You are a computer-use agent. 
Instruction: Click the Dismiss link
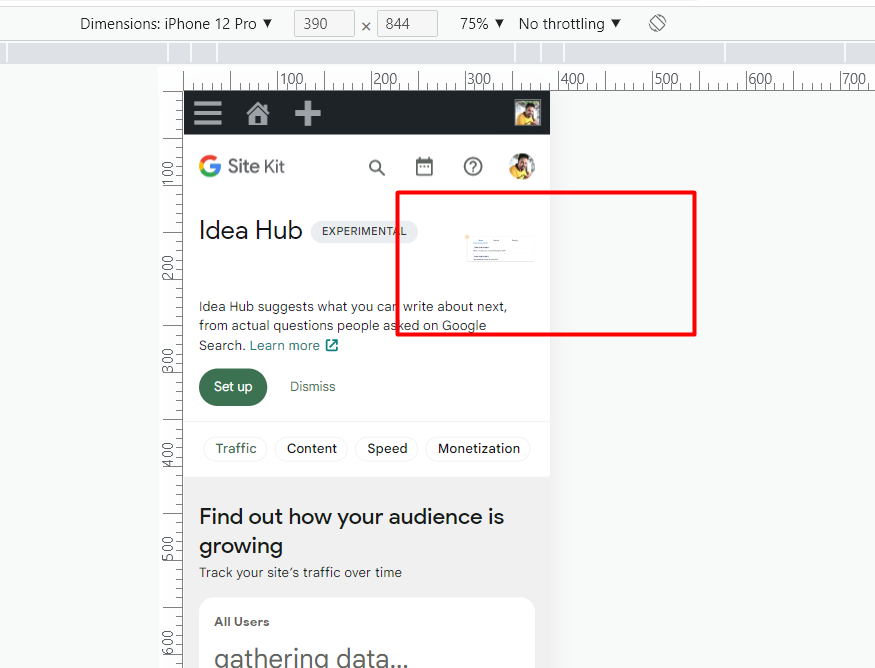[x=312, y=387]
